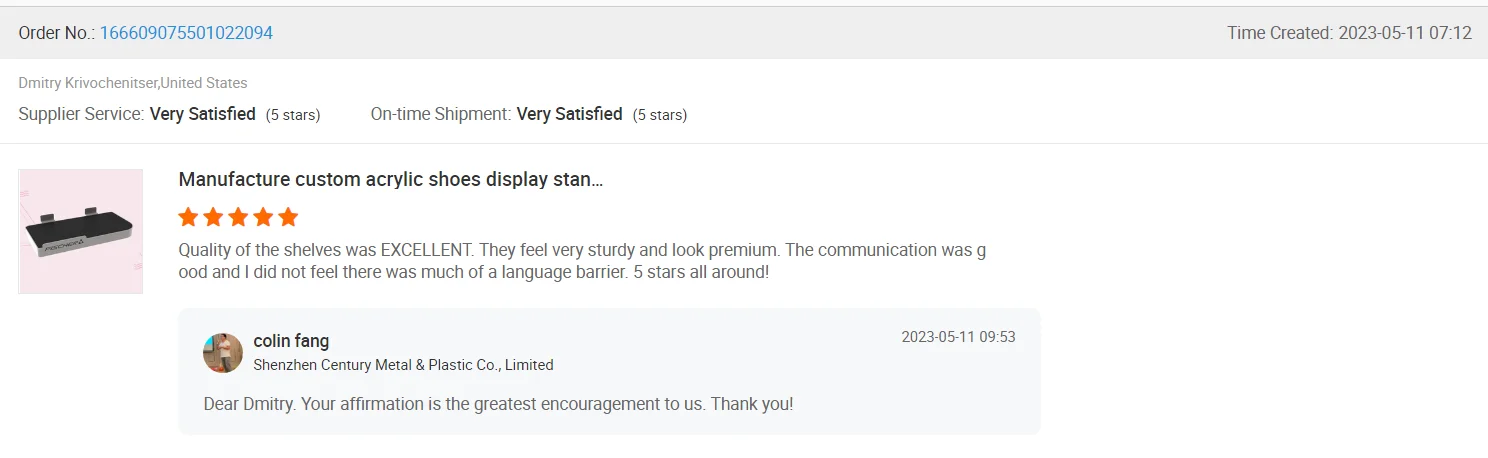1488x458 pixels.
Task: Click the 'Quality of the shelves' review text
Action: (580, 260)
